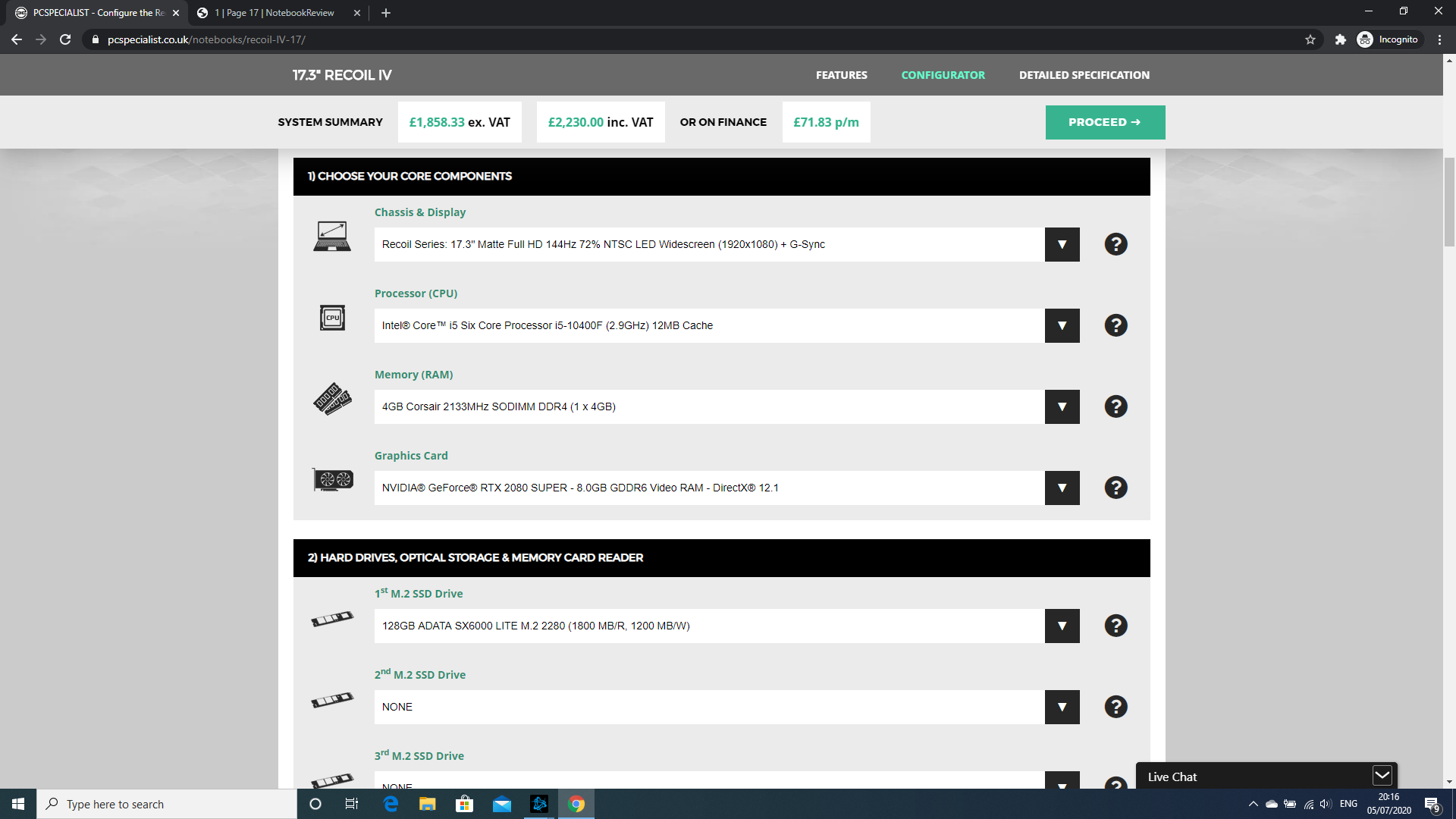Open help for 1st M.2 SSD Drive
Screen dimensions: 1456x819
(1116, 626)
